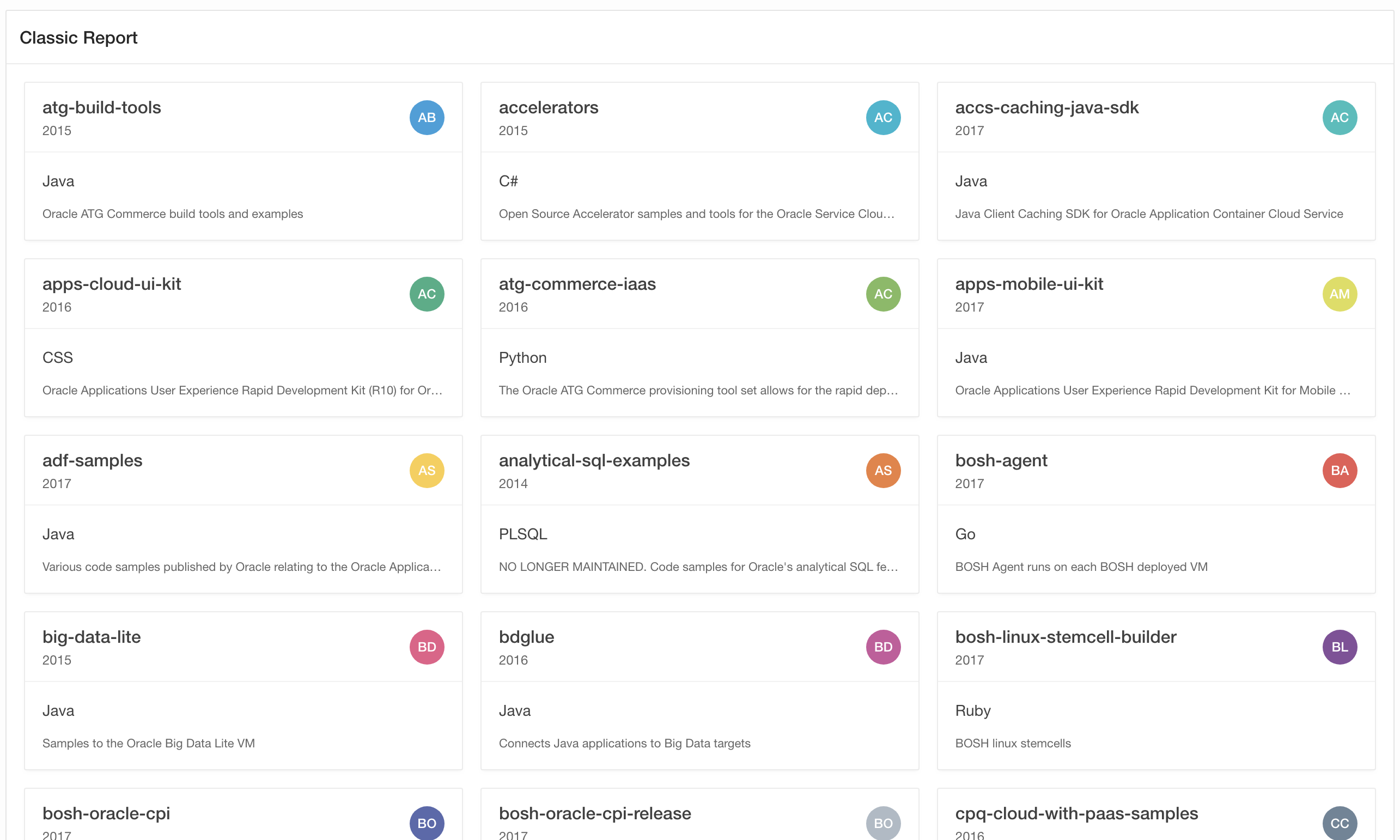The width and height of the screenshot is (1400, 840).
Task: Select the apps-cloud-ui-kit card title
Action: 112,284
